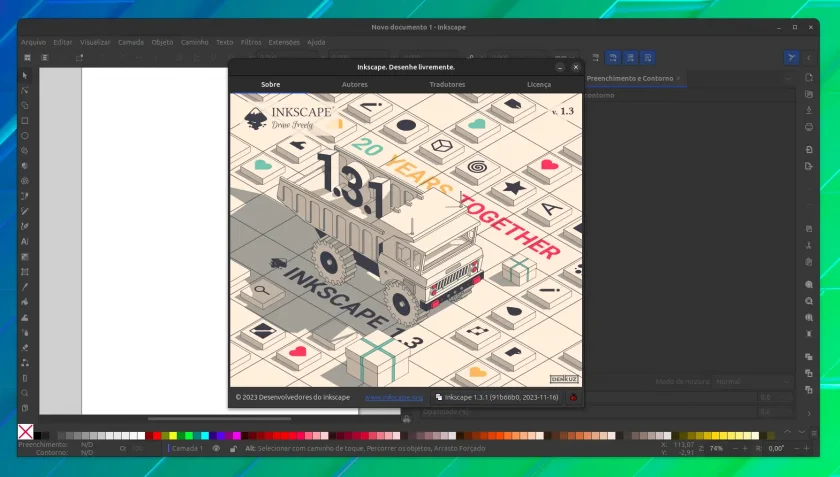Select the Pages tool
The width and height of the screenshot is (840, 477).
point(25,408)
